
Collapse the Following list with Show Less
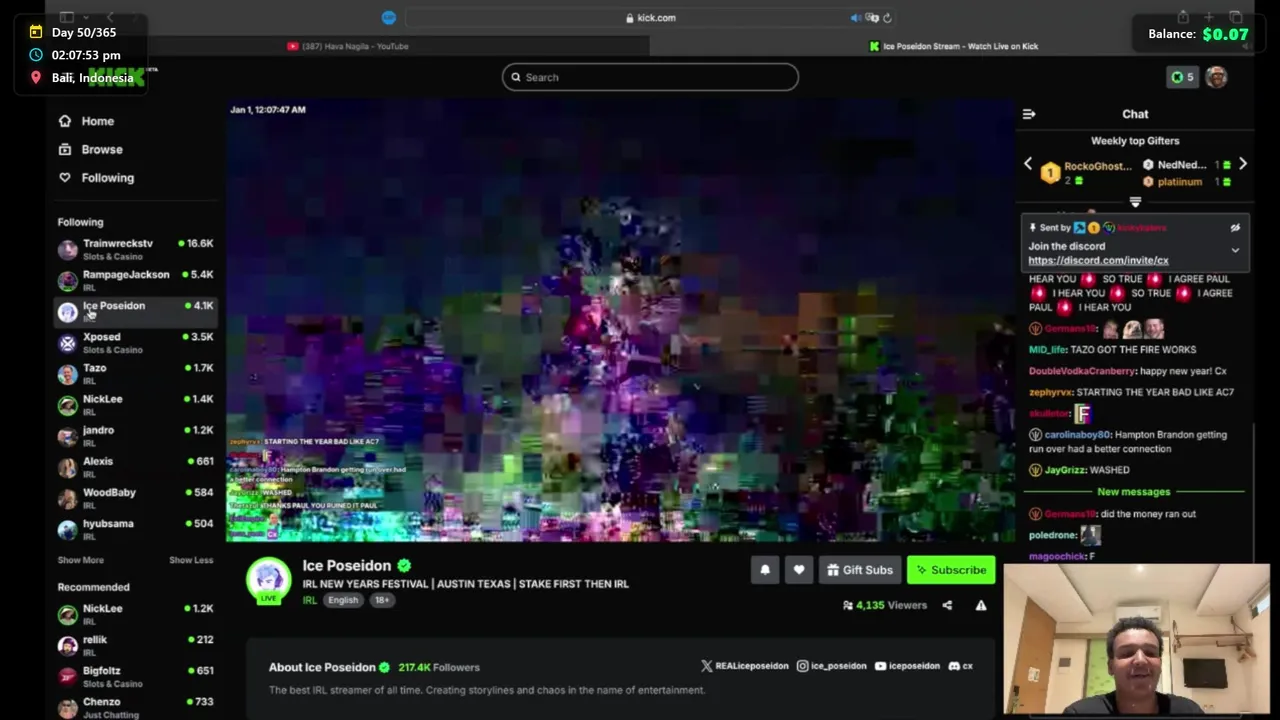click(x=191, y=560)
